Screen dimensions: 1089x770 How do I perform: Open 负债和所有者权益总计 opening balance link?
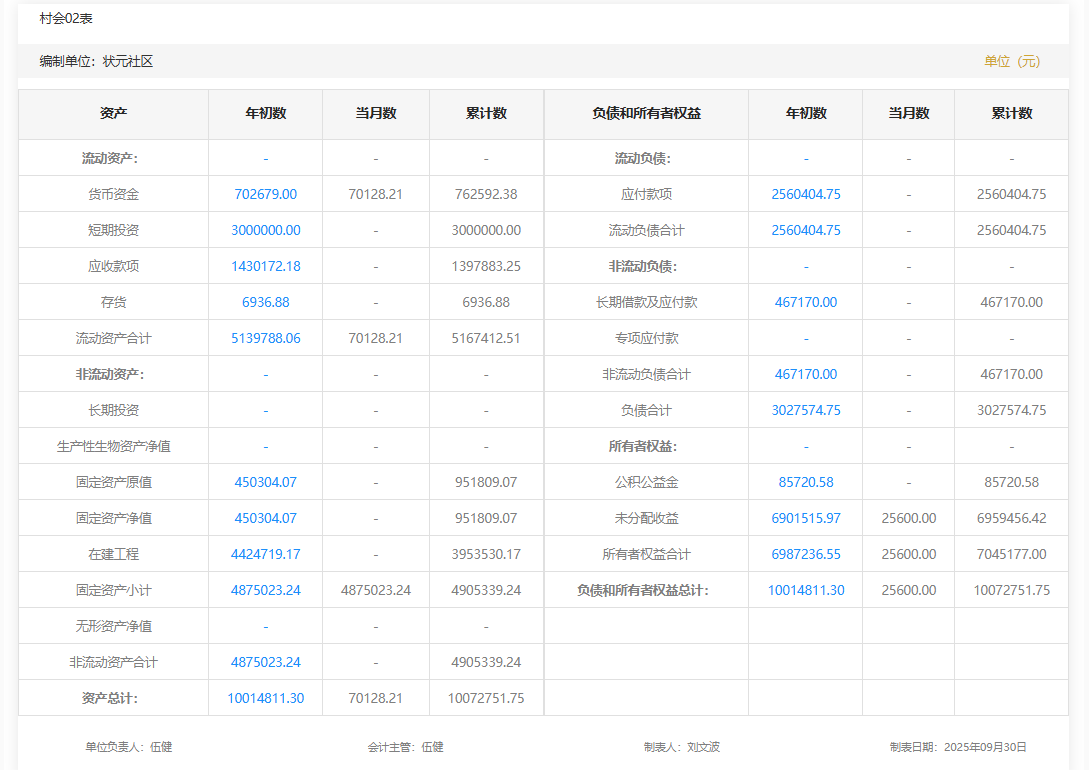805,590
